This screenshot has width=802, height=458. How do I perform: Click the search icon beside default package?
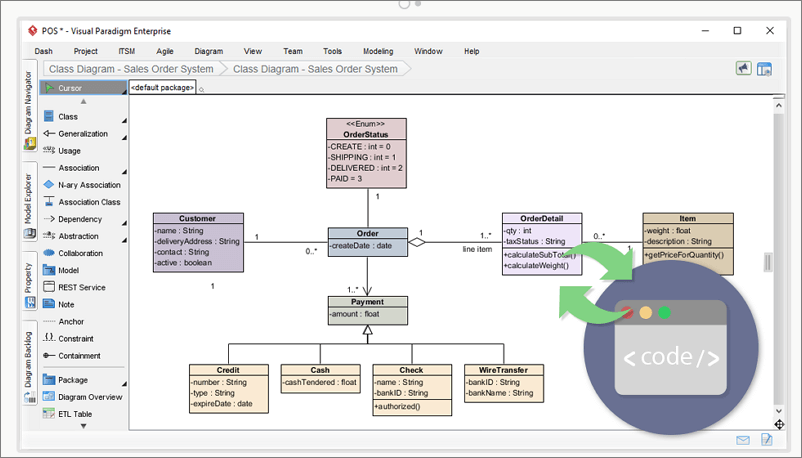pos(202,90)
